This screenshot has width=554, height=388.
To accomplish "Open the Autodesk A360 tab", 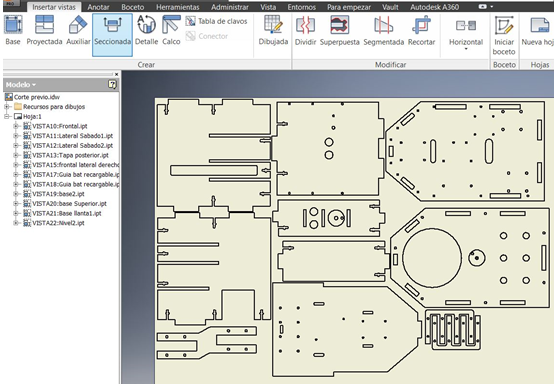I will 435,7.
